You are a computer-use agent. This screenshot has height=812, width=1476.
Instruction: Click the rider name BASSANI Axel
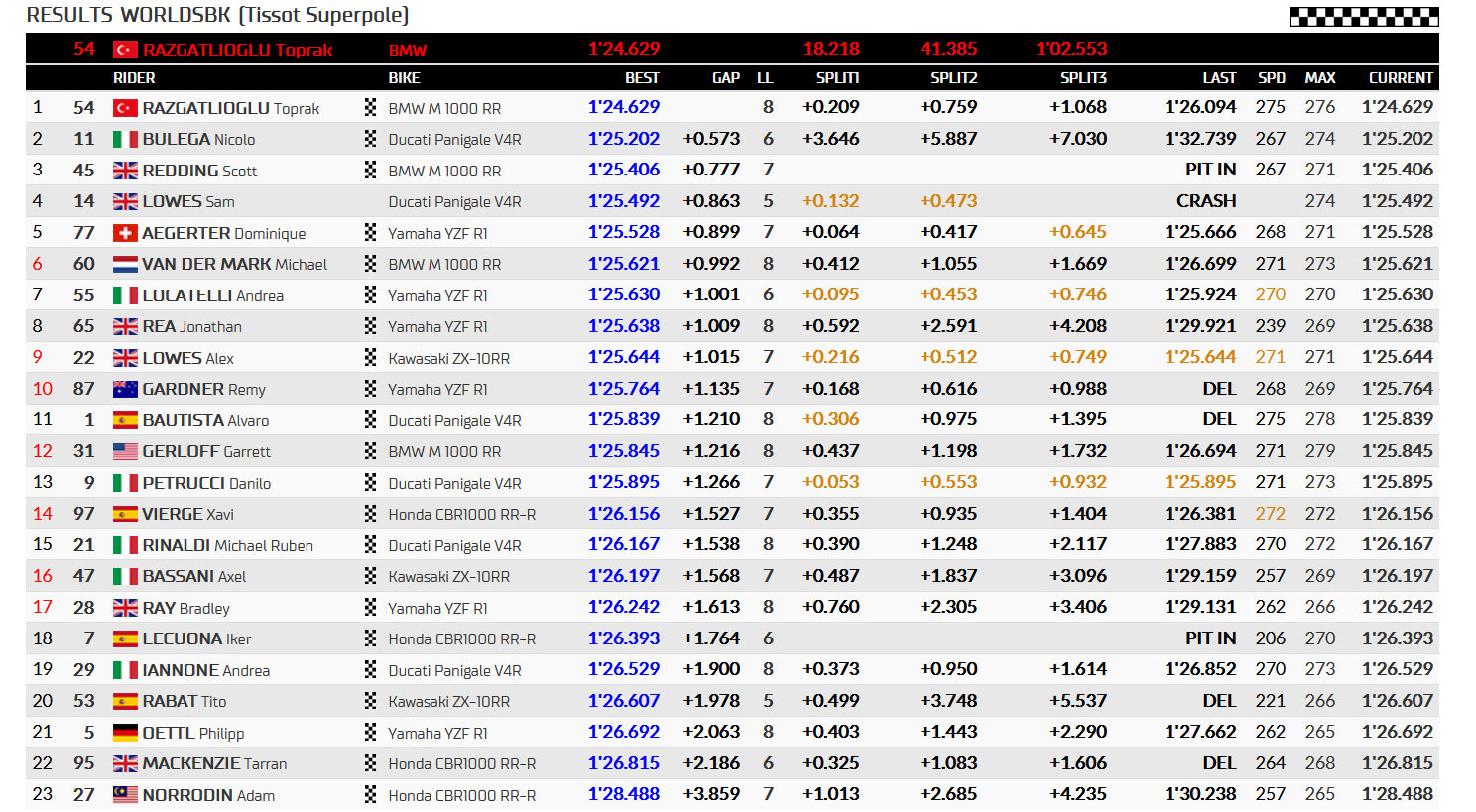193,576
